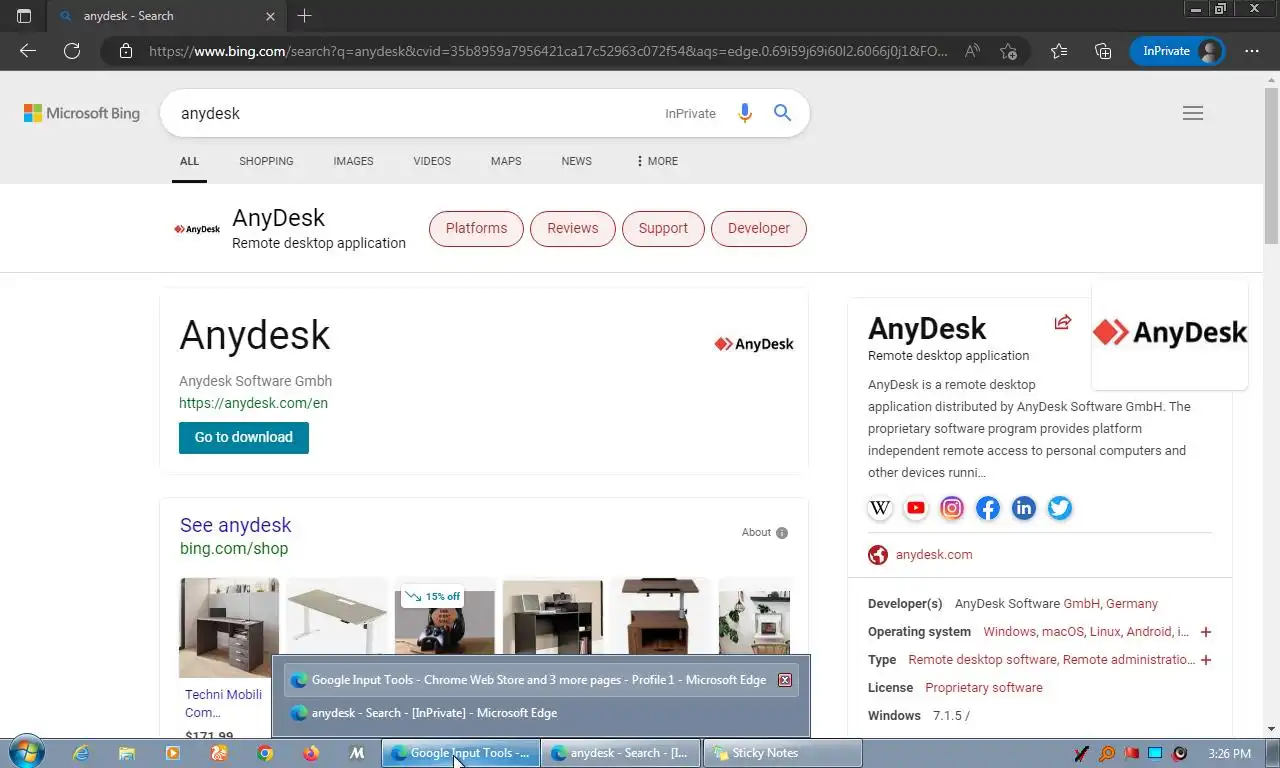This screenshot has height=768, width=1280.
Task: Click the Microsoft Bing logo
Action: 82,113
